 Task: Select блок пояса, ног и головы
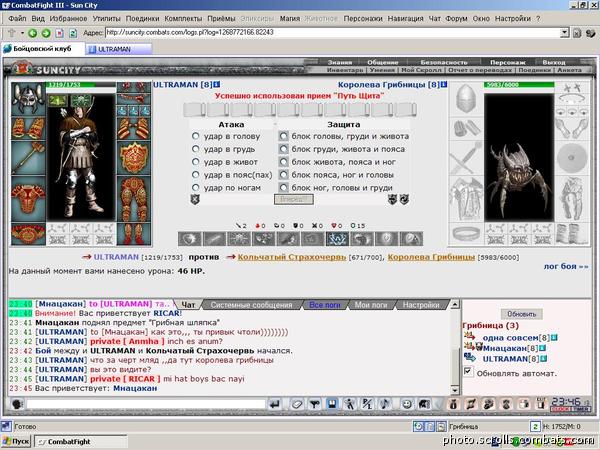284,175
